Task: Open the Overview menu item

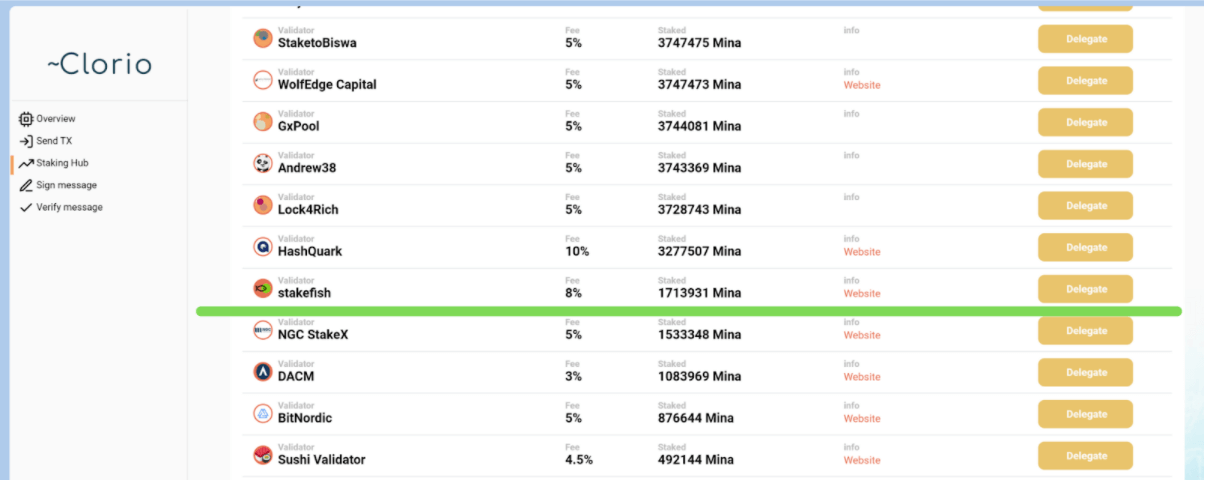Action: (55, 119)
